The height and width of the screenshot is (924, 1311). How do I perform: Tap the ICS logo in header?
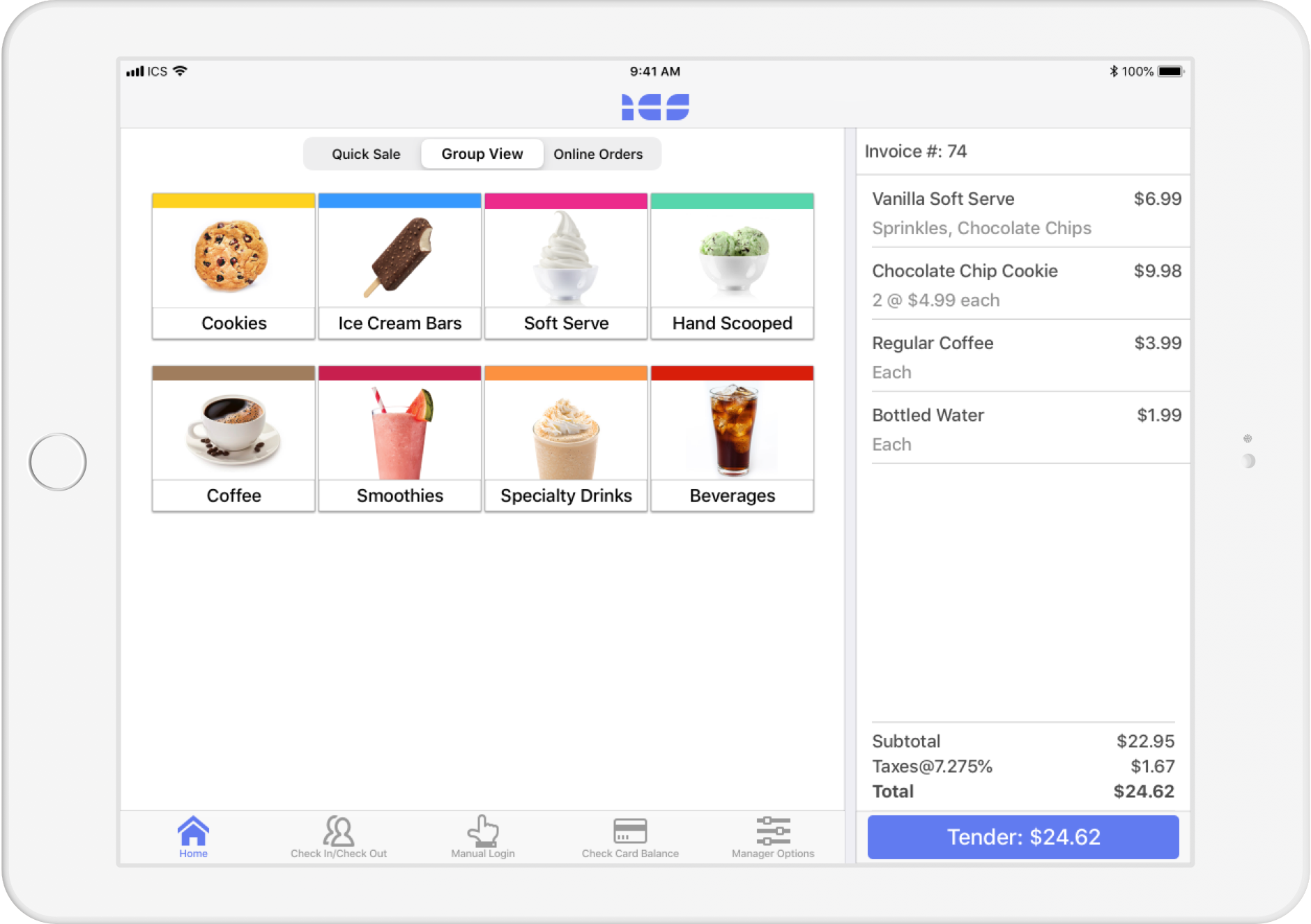[655, 107]
